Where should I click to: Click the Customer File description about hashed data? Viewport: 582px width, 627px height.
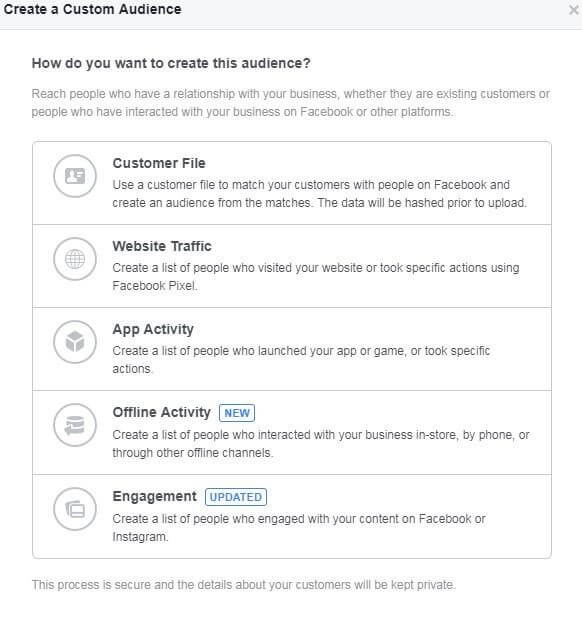click(x=319, y=194)
